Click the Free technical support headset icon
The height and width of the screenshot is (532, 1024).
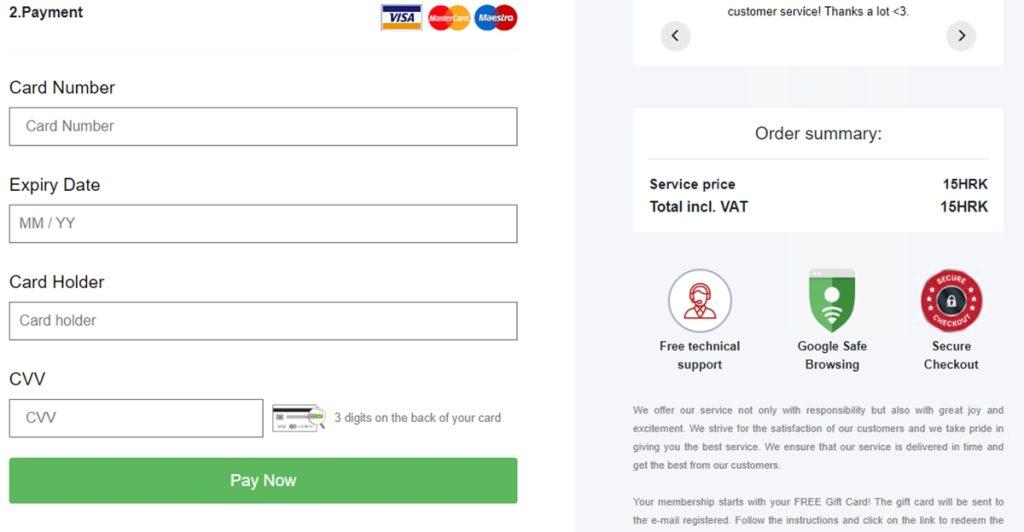[700, 301]
